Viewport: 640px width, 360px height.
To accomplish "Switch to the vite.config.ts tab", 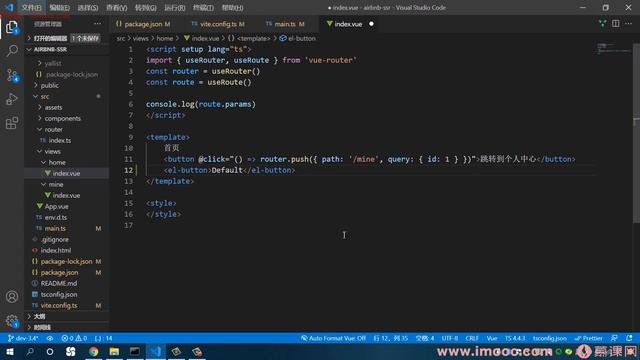I will tap(218, 24).
